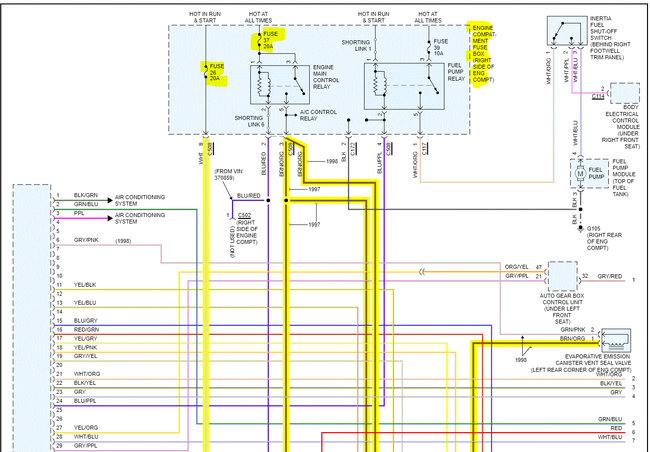Click the YEL/BLK wire label at pin 11

click(x=85, y=285)
